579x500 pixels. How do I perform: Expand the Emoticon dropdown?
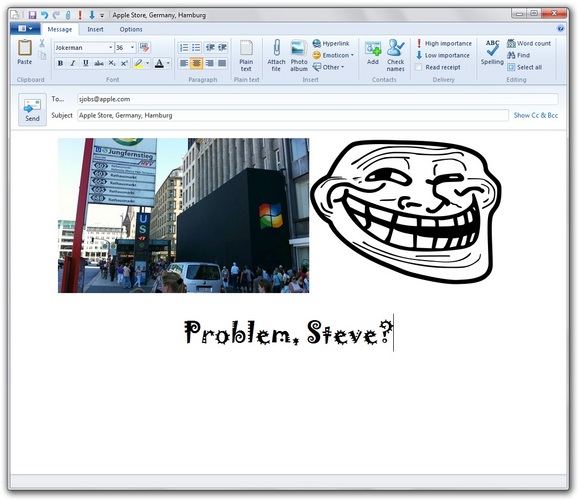[x=333, y=55]
